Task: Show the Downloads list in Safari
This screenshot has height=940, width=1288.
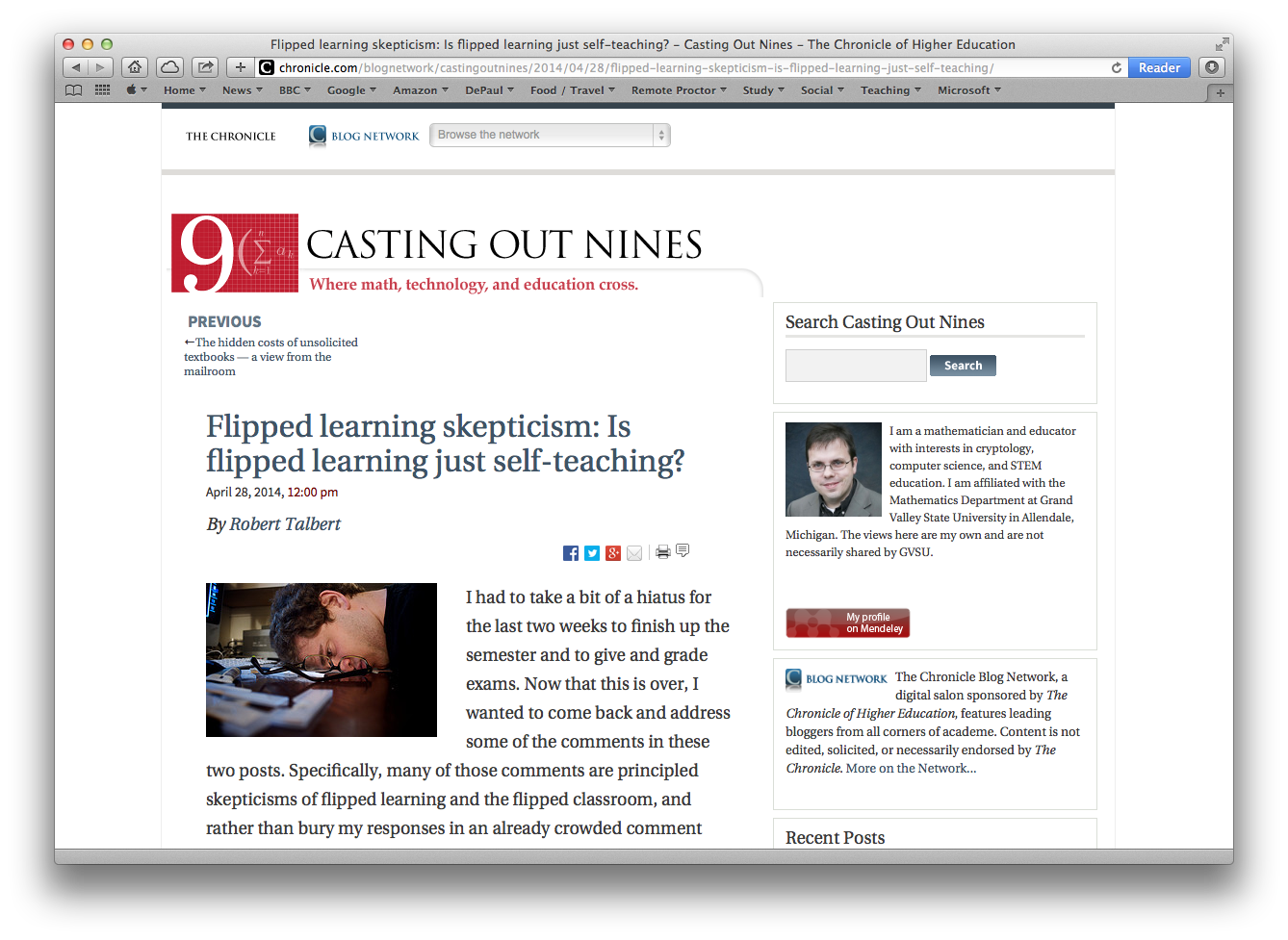Action: [x=1212, y=67]
